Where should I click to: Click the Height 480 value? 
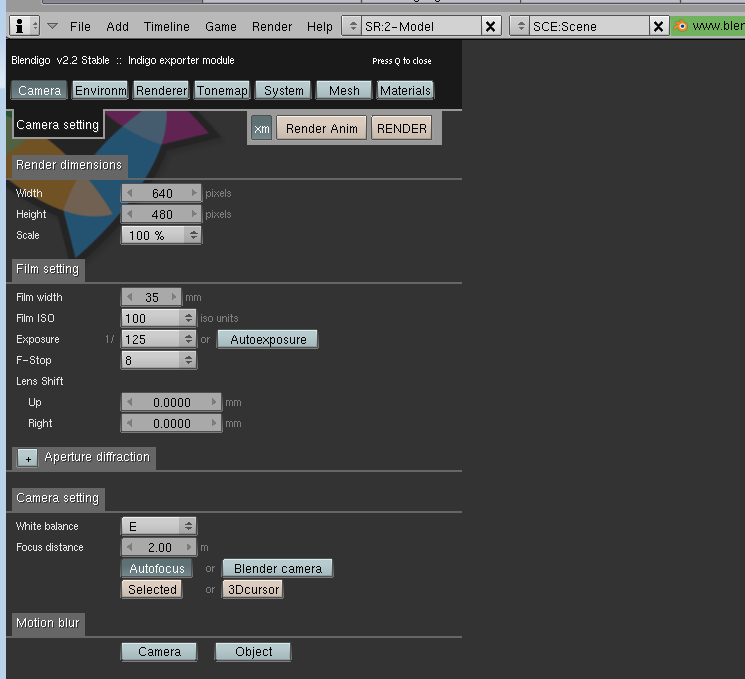pos(162,214)
